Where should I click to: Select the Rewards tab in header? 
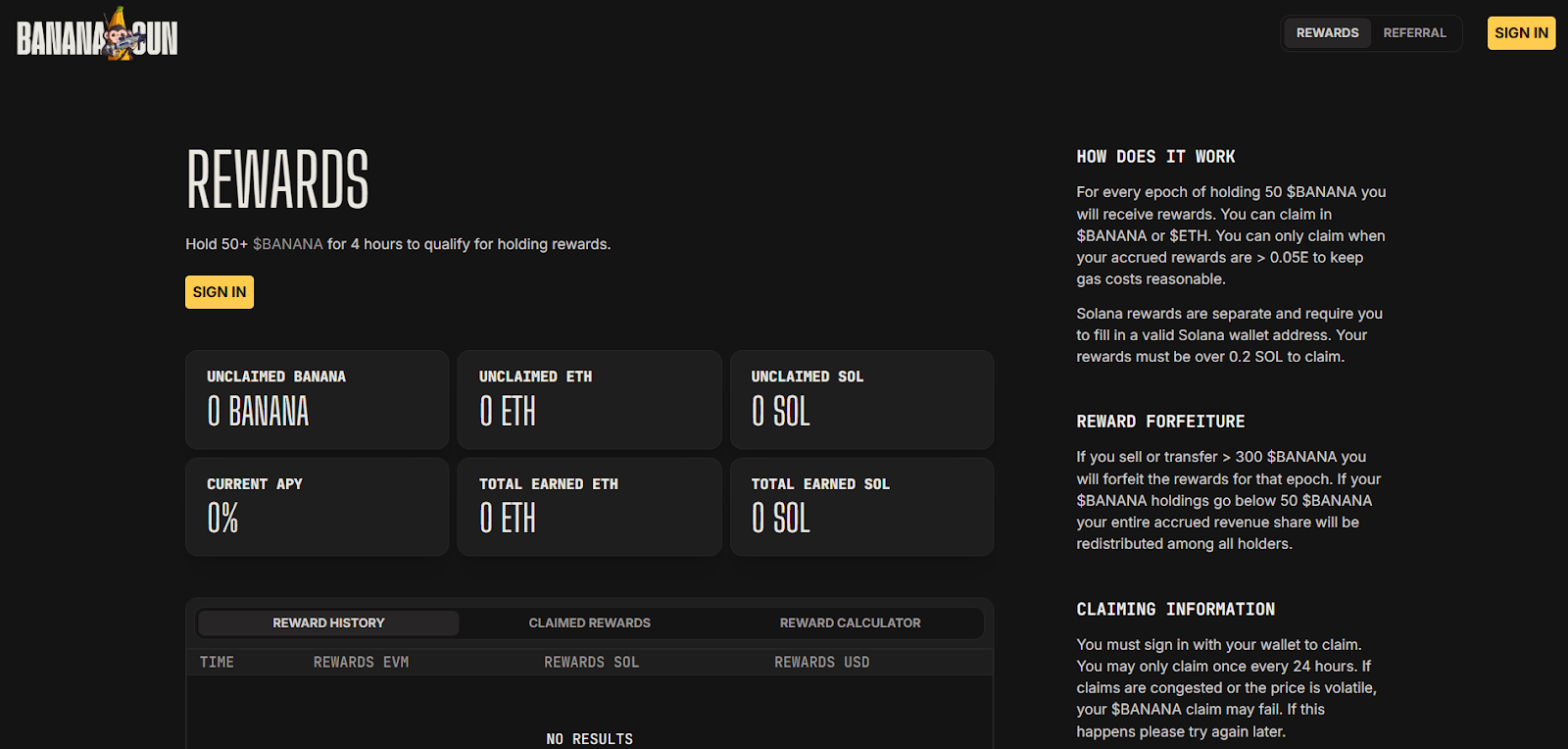coord(1327,33)
